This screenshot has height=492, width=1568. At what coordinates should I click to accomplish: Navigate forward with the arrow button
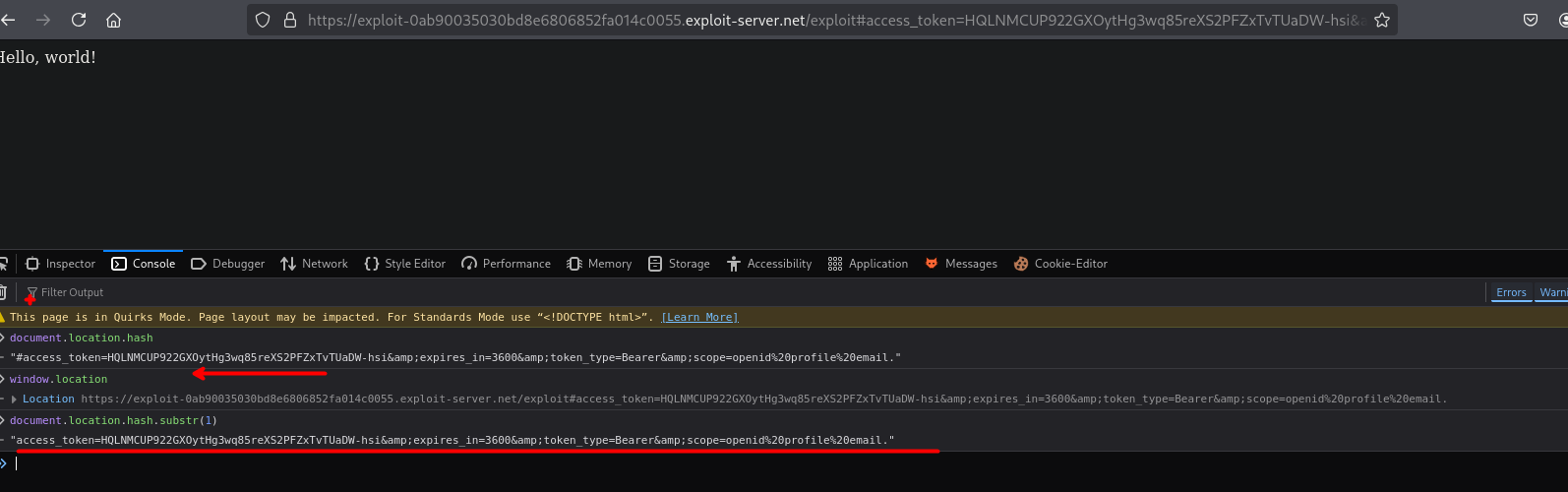point(43,20)
